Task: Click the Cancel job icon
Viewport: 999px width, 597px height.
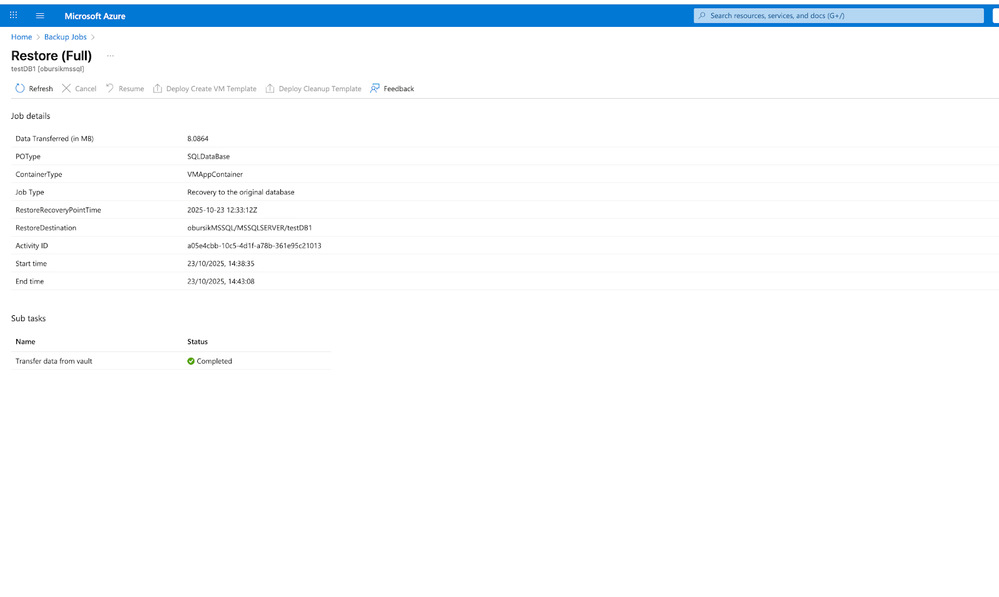Action: tap(67, 89)
